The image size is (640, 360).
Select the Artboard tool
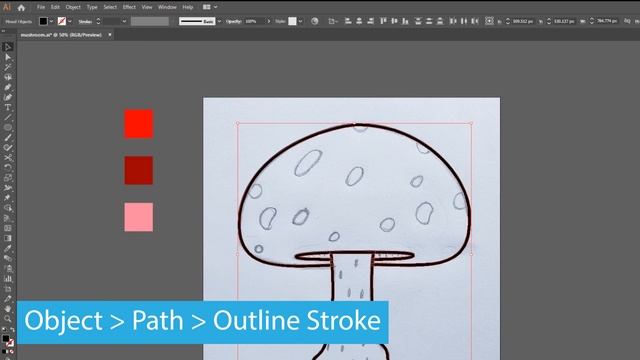tap(8, 289)
